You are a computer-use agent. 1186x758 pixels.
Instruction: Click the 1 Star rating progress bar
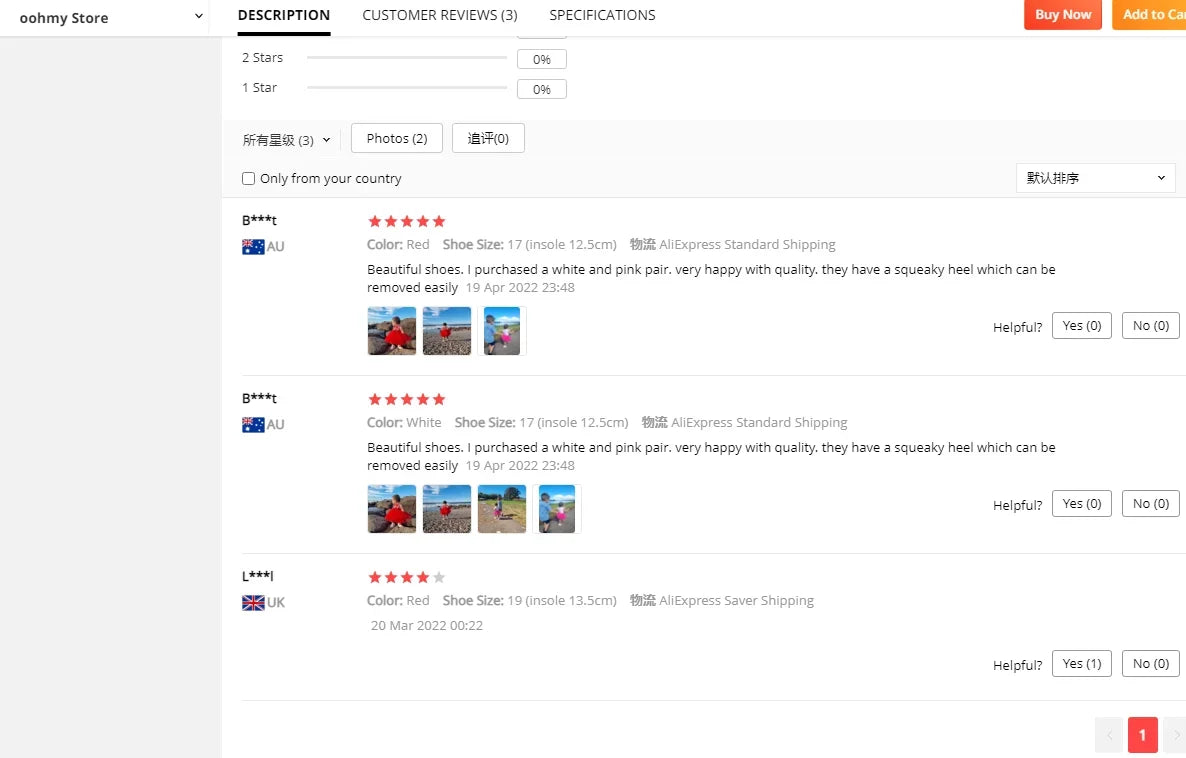click(407, 88)
